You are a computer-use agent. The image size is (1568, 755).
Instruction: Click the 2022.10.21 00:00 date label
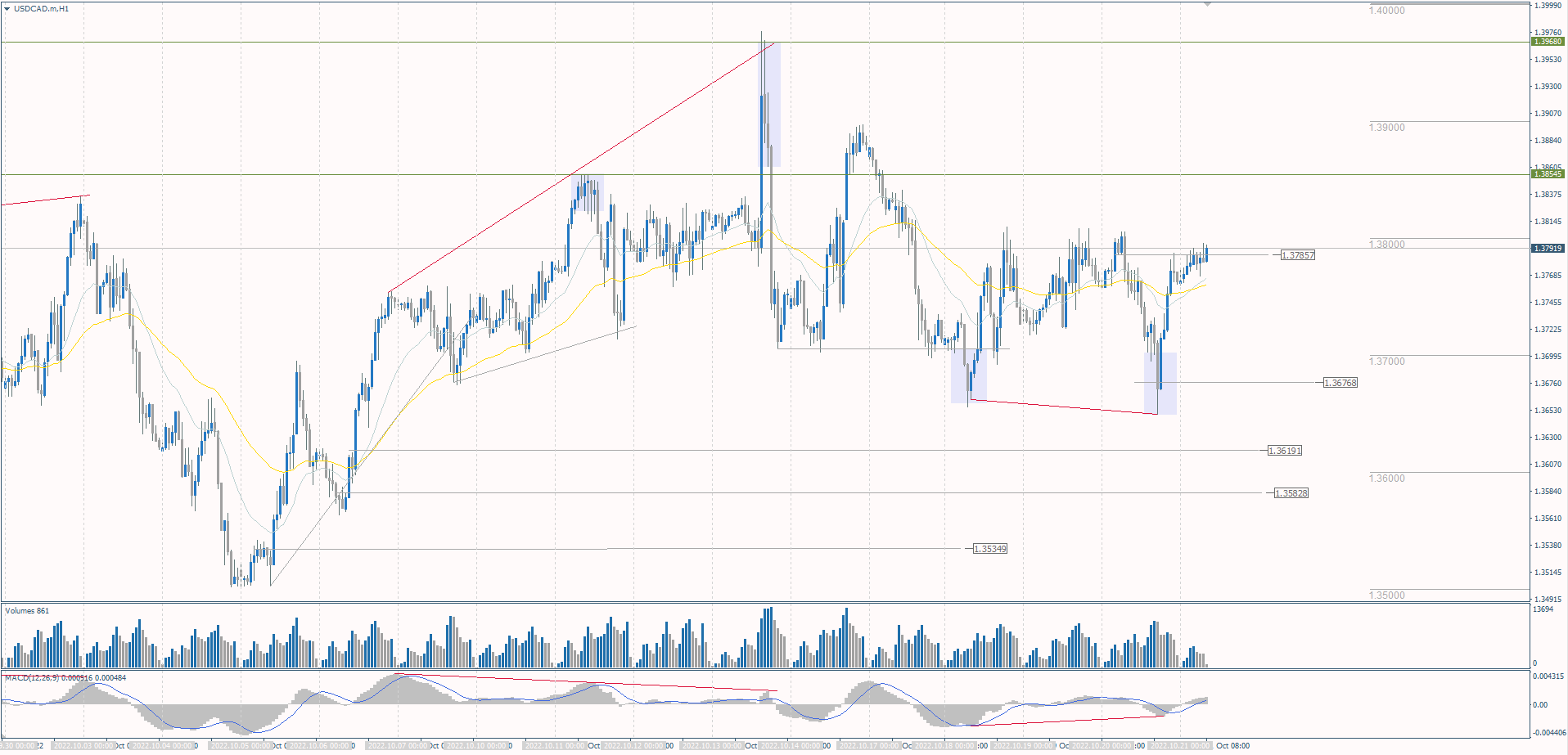1182,746
